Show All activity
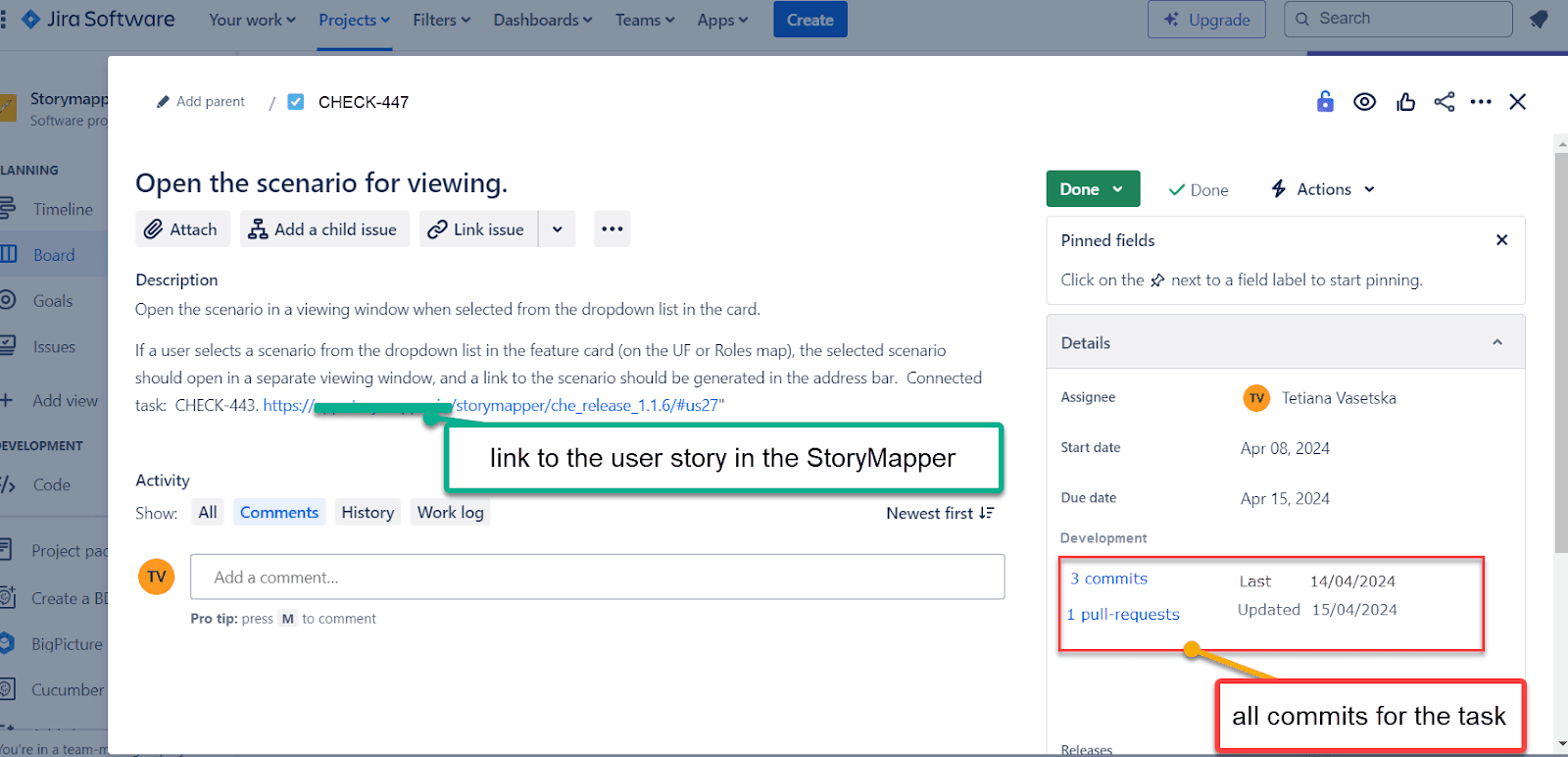 (208, 513)
